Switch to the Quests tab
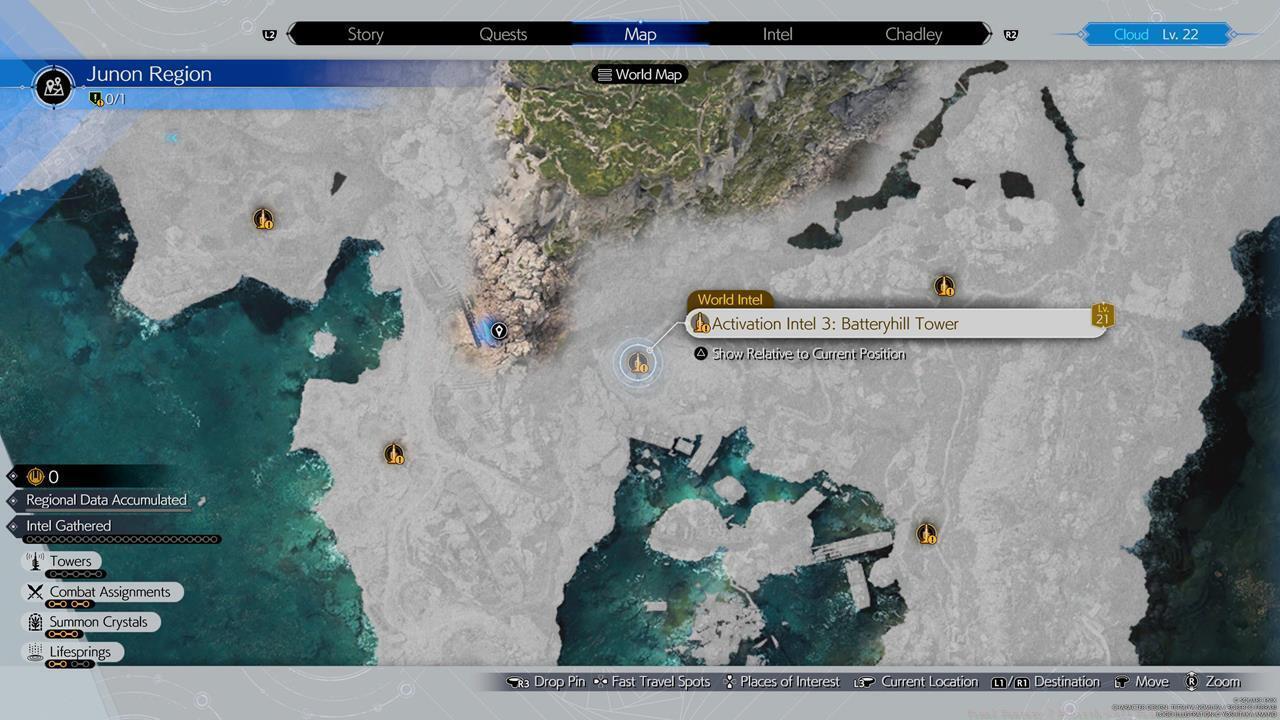 click(503, 34)
